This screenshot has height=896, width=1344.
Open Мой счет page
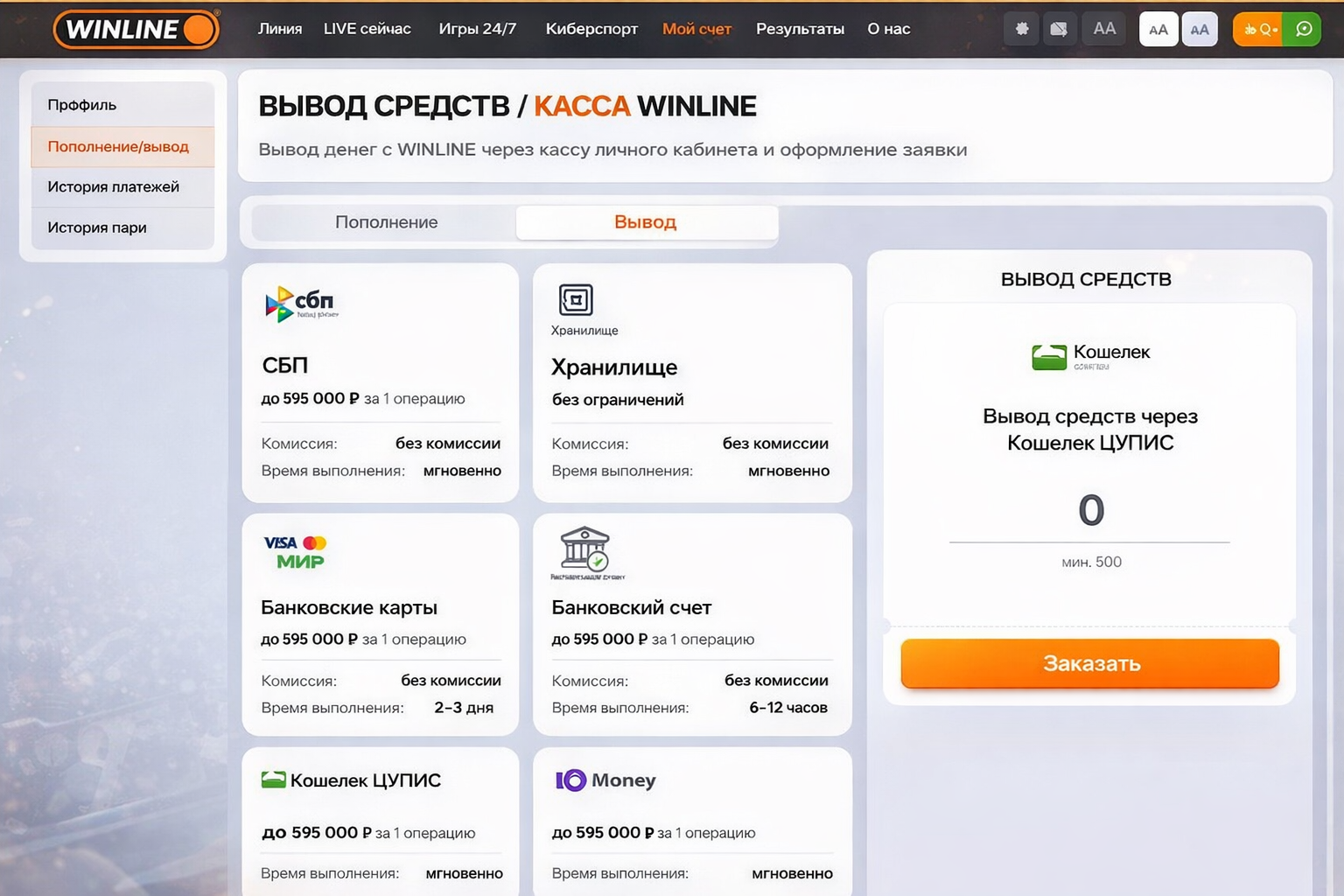coord(696,29)
